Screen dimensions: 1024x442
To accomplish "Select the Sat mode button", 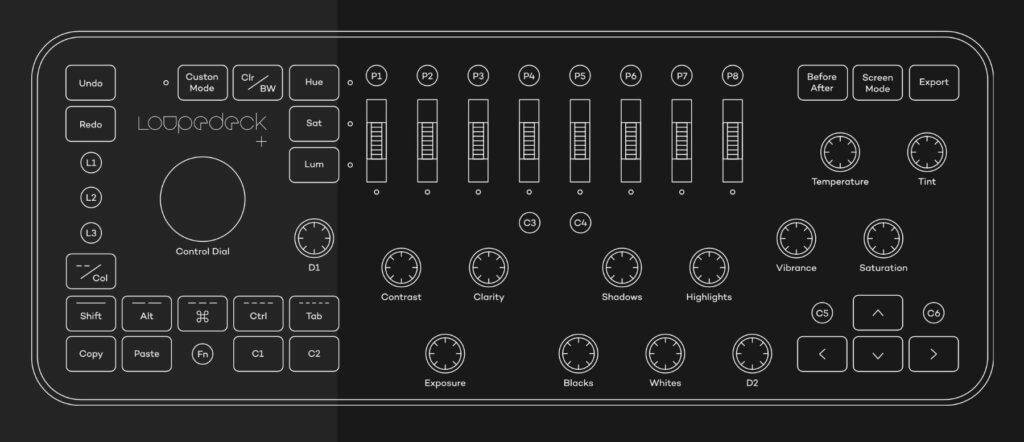I will tap(313, 124).
